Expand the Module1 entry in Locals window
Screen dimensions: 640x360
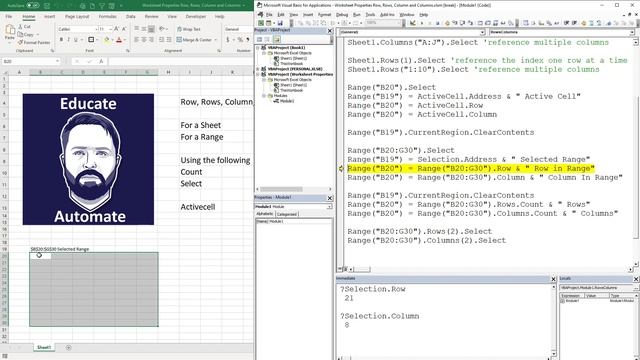562,301
